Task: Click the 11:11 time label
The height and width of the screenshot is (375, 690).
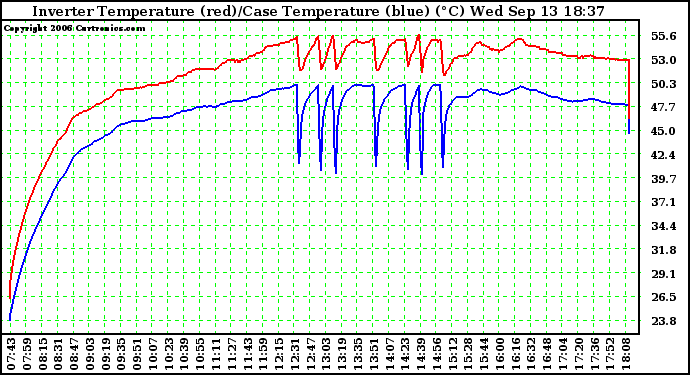Action: (216, 354)
